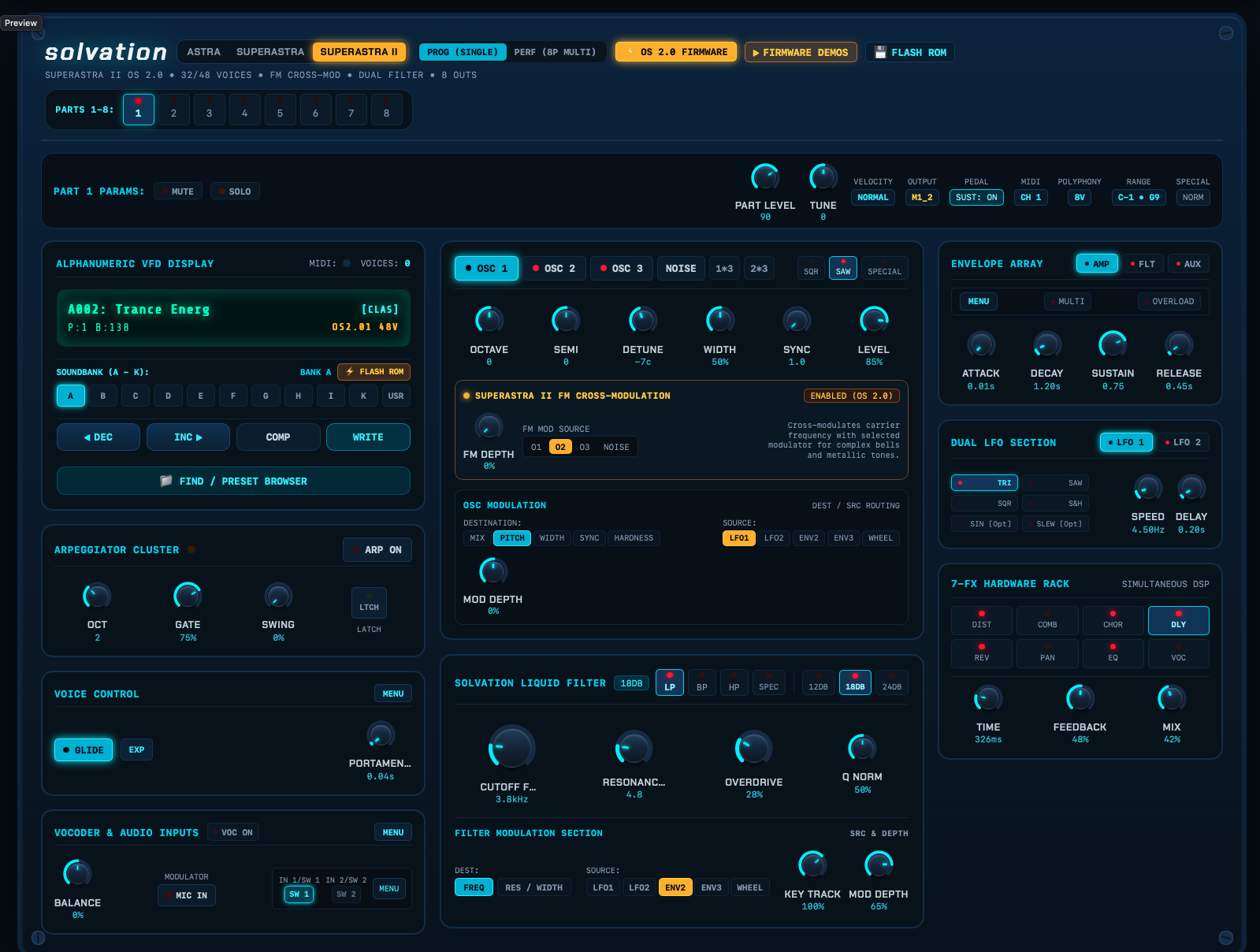Open the Velocity NORMAL selector

pos(873,197)
